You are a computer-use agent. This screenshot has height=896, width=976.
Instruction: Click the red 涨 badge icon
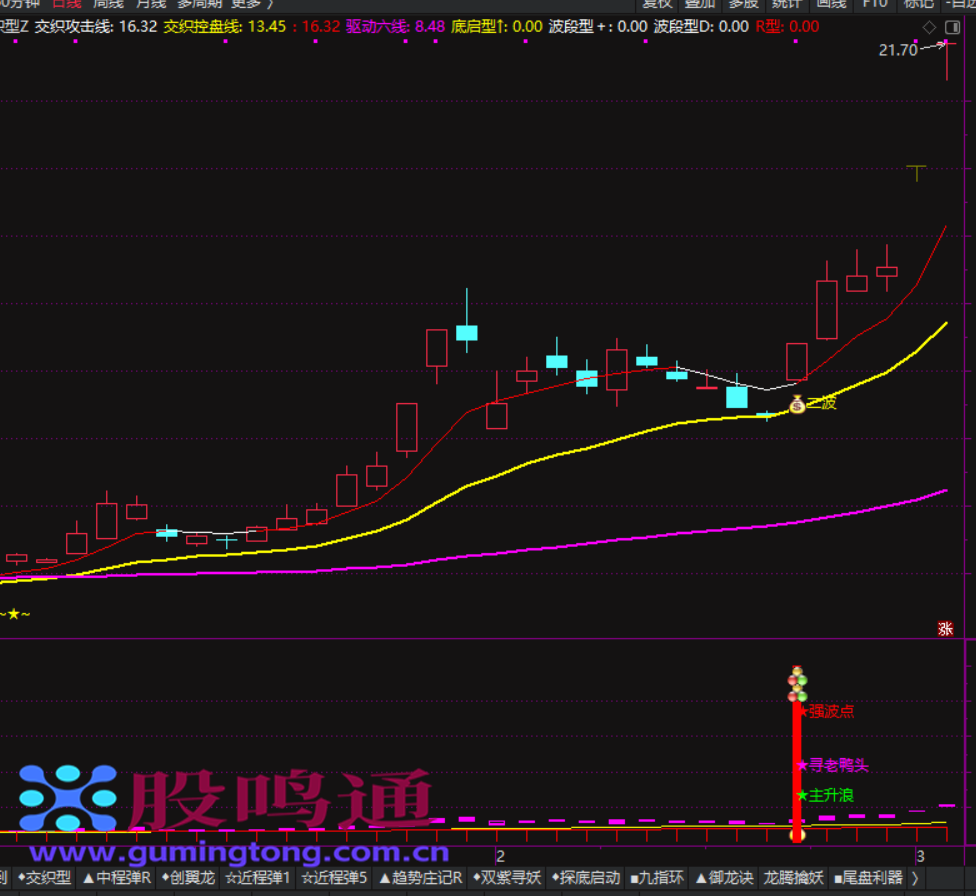tap(945, 629)
